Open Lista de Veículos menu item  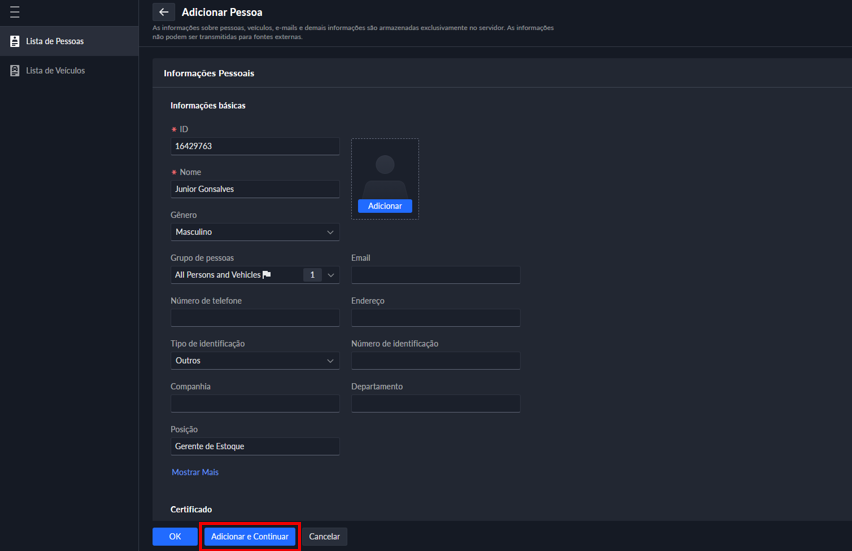(x=55, y=71)
